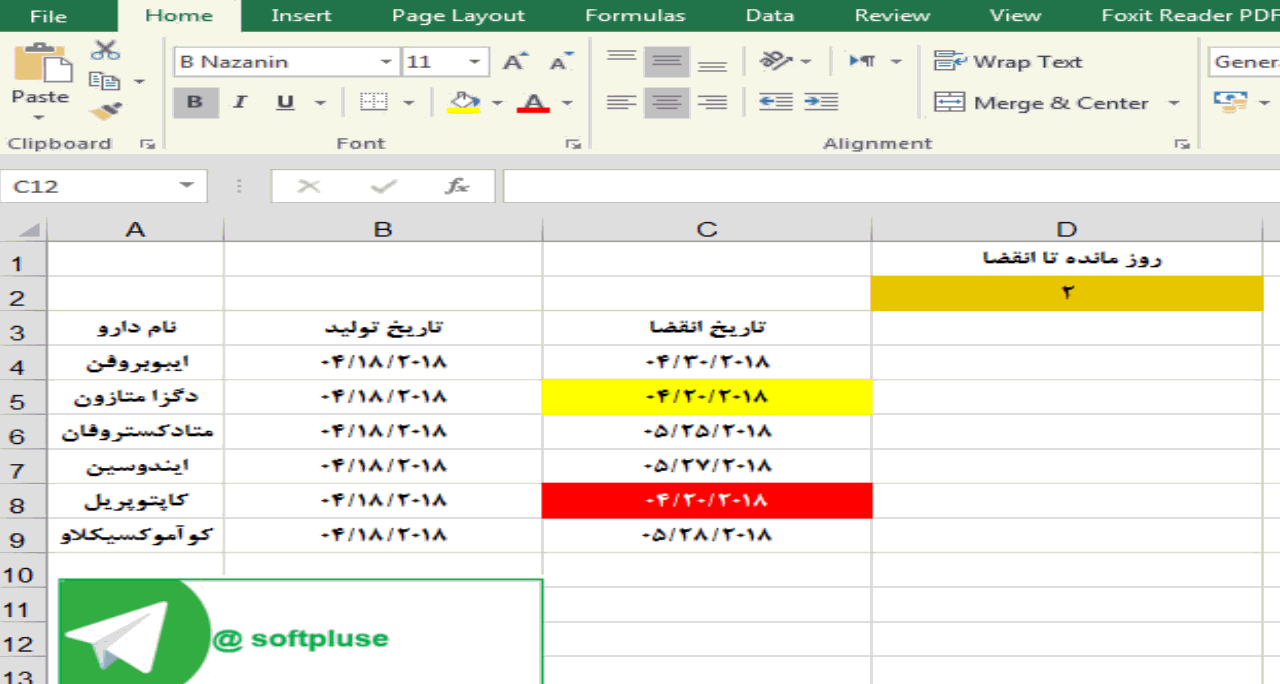Open Name Box dropdown arrow
This screenshot has height=684, width=1280.
point(186,186)
